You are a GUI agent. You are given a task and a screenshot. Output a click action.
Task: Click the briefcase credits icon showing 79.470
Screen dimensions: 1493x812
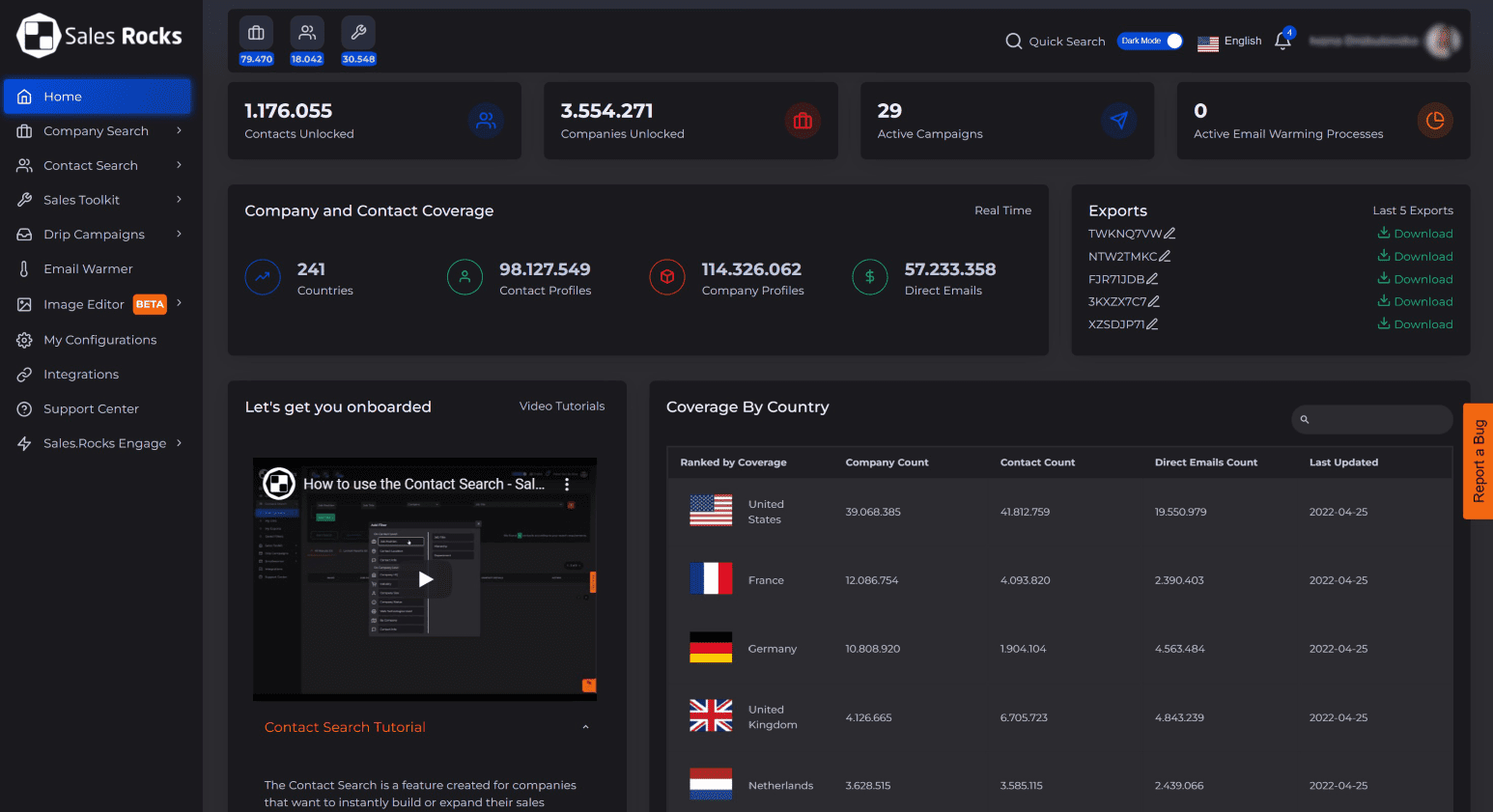pos(256,33)
